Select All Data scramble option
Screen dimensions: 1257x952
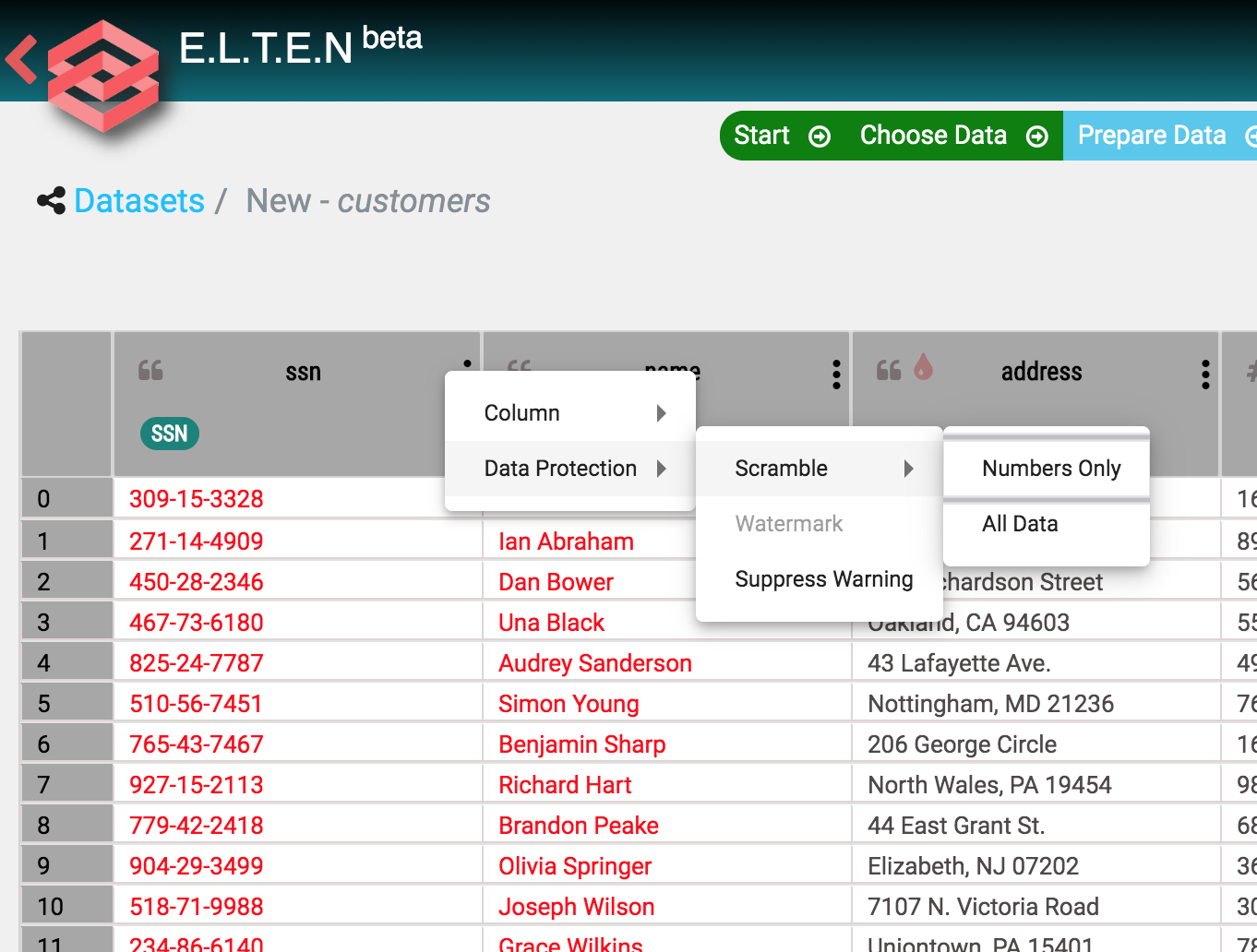[x=1020, y=524]
